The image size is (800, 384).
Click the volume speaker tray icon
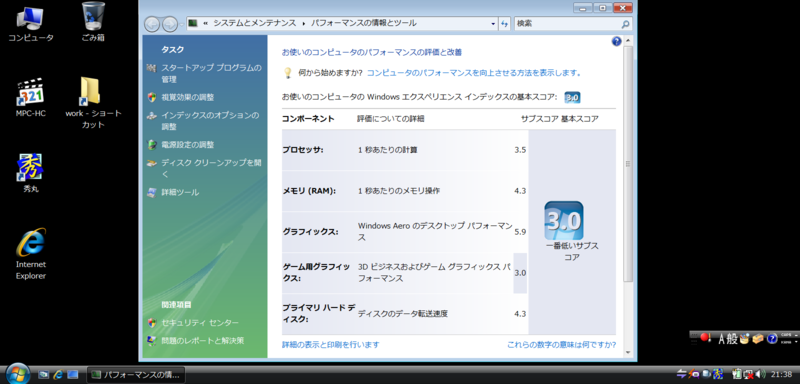pos(760,374)
